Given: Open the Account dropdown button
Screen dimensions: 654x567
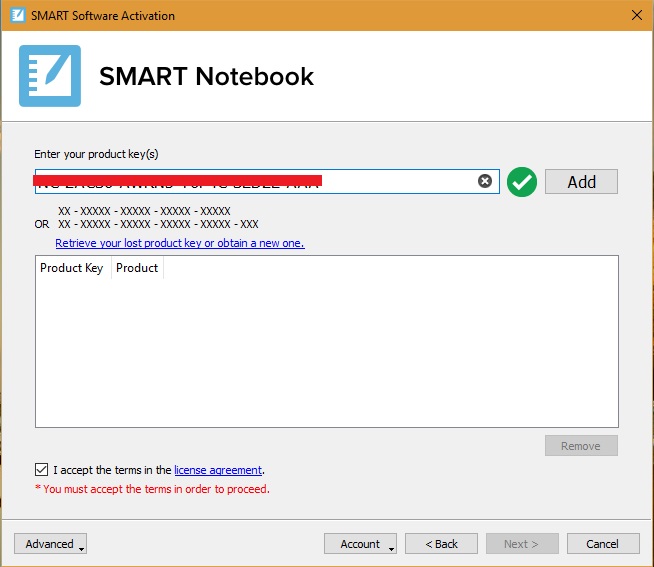Looking at the screenshot, I should (x=360, y=544).
